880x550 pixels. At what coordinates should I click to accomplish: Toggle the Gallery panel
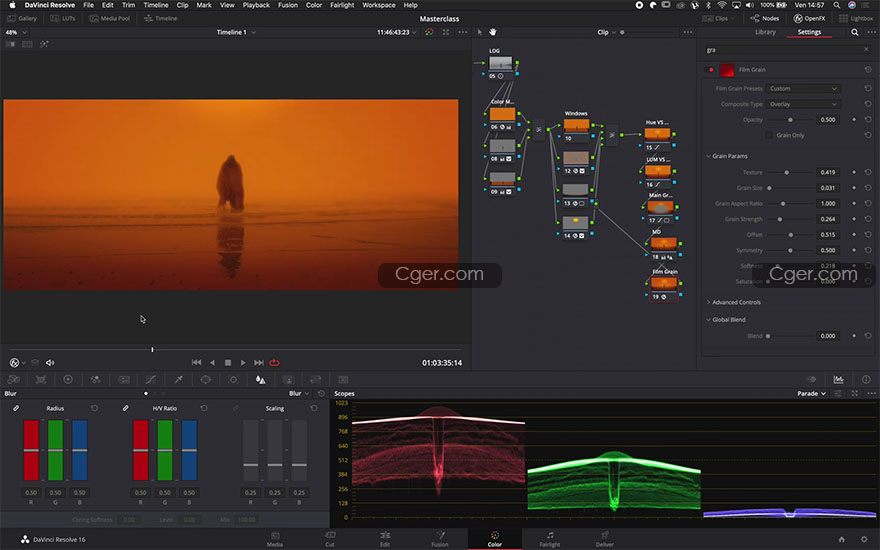21,19
